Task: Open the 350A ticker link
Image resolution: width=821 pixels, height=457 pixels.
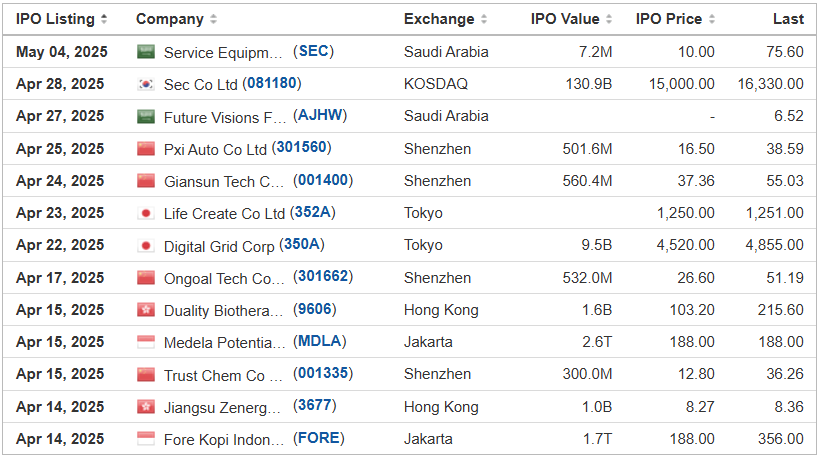Action: click(x=302, y=244)
